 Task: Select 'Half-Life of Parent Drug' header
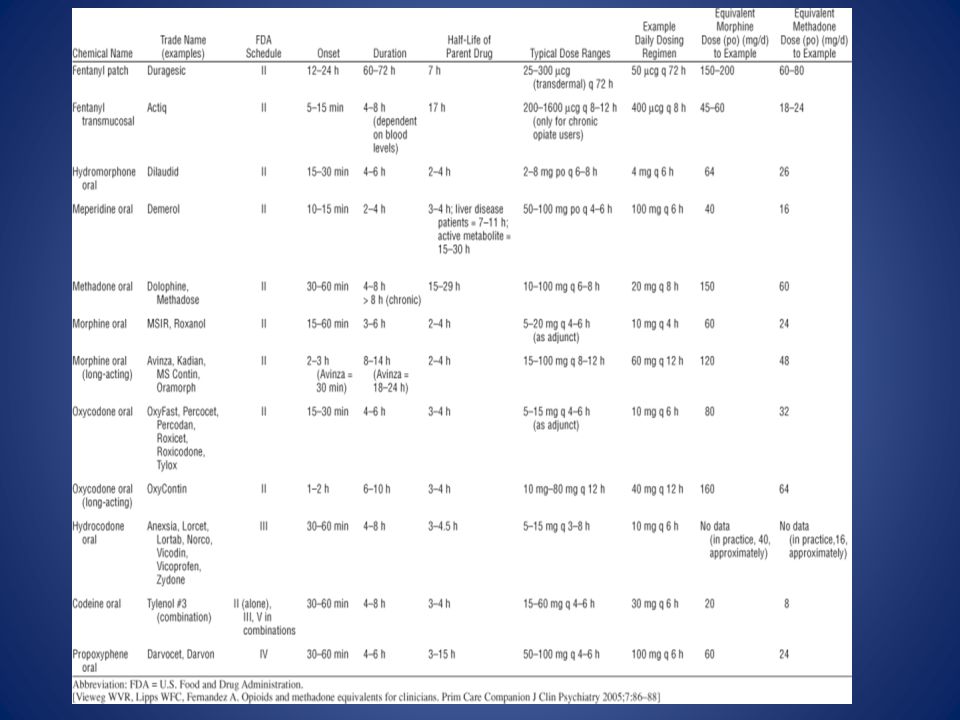click(x=469, y=47)
